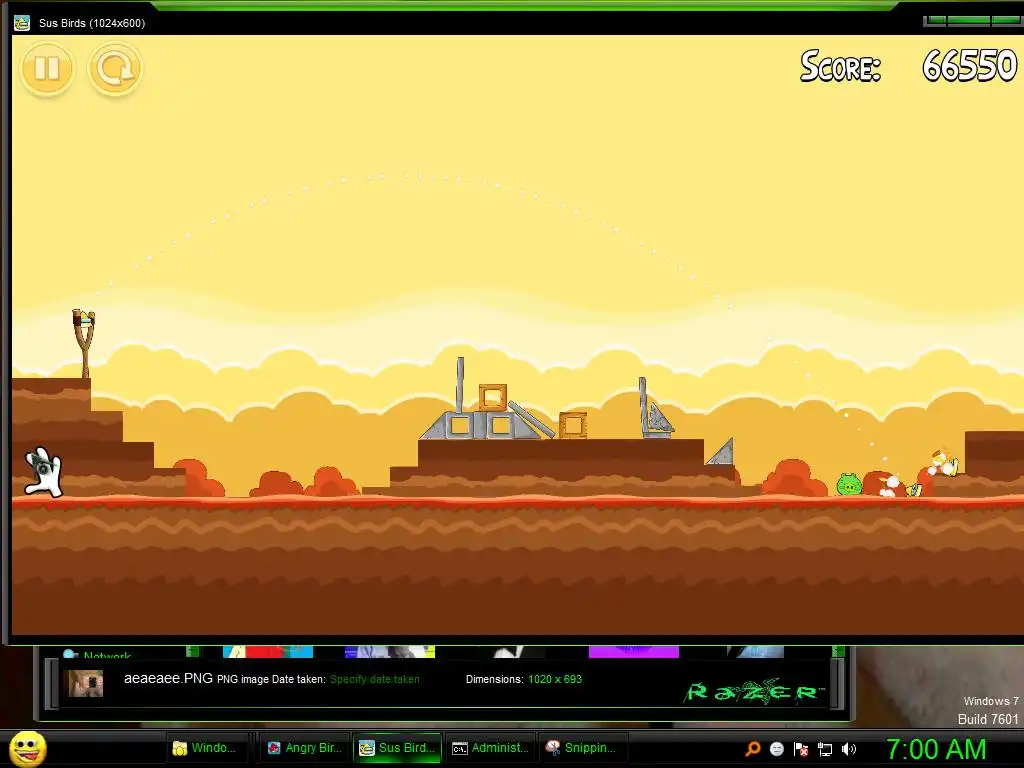Click the white round tray icon
The width and height of the screenshot is (1024, 768).
tap(776, 749)
